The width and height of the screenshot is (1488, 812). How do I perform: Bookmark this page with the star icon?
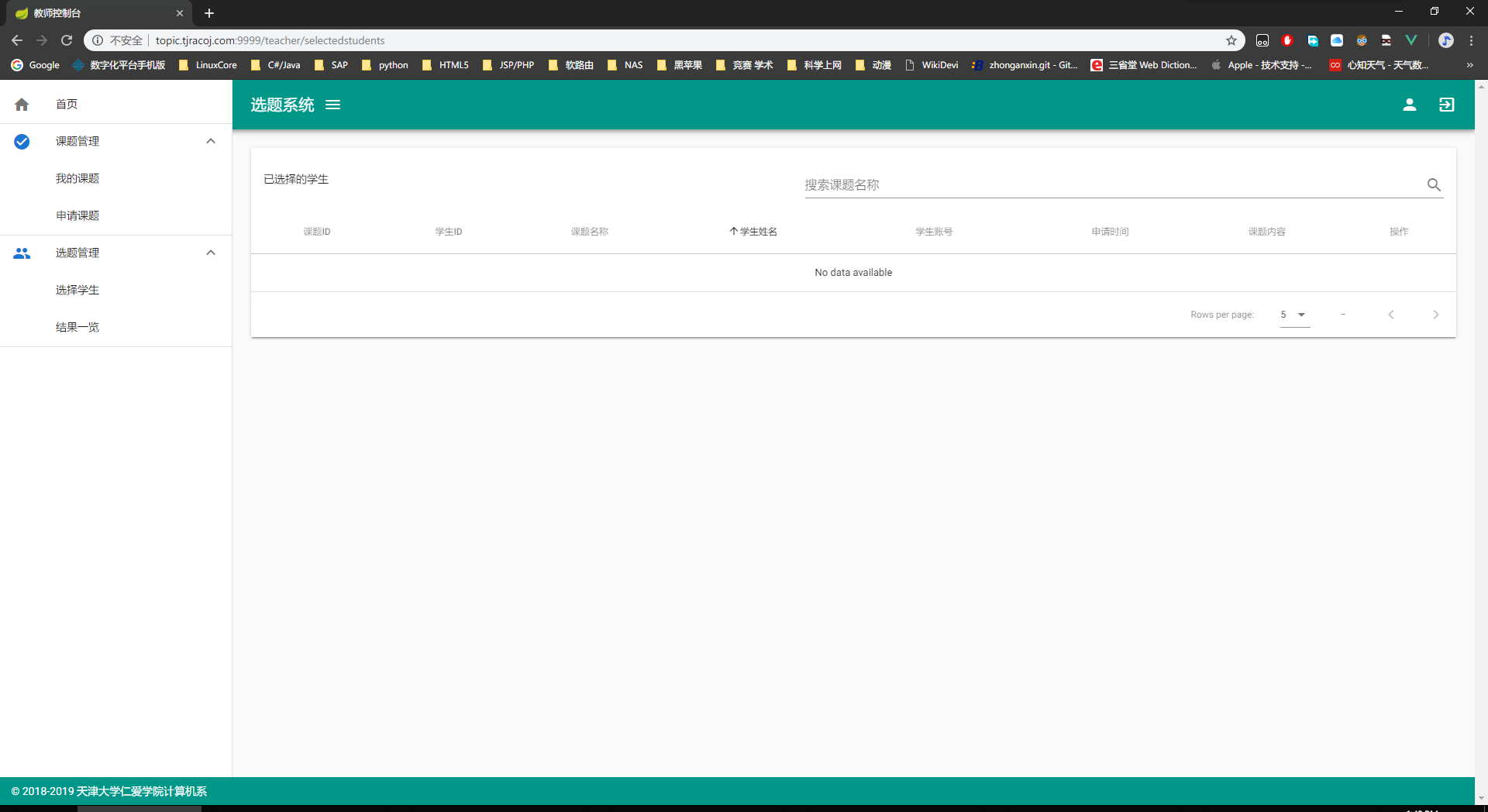click(1231, 40)
